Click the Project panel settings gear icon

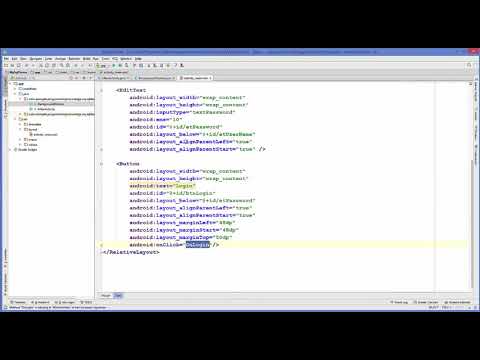[84, 78]
